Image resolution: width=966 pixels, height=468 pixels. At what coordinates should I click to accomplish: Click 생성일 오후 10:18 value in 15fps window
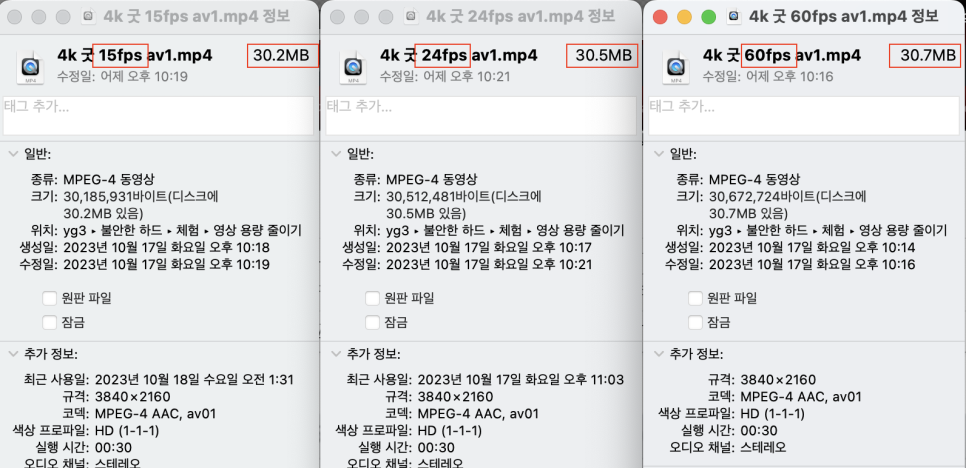[x=166, y=248]
